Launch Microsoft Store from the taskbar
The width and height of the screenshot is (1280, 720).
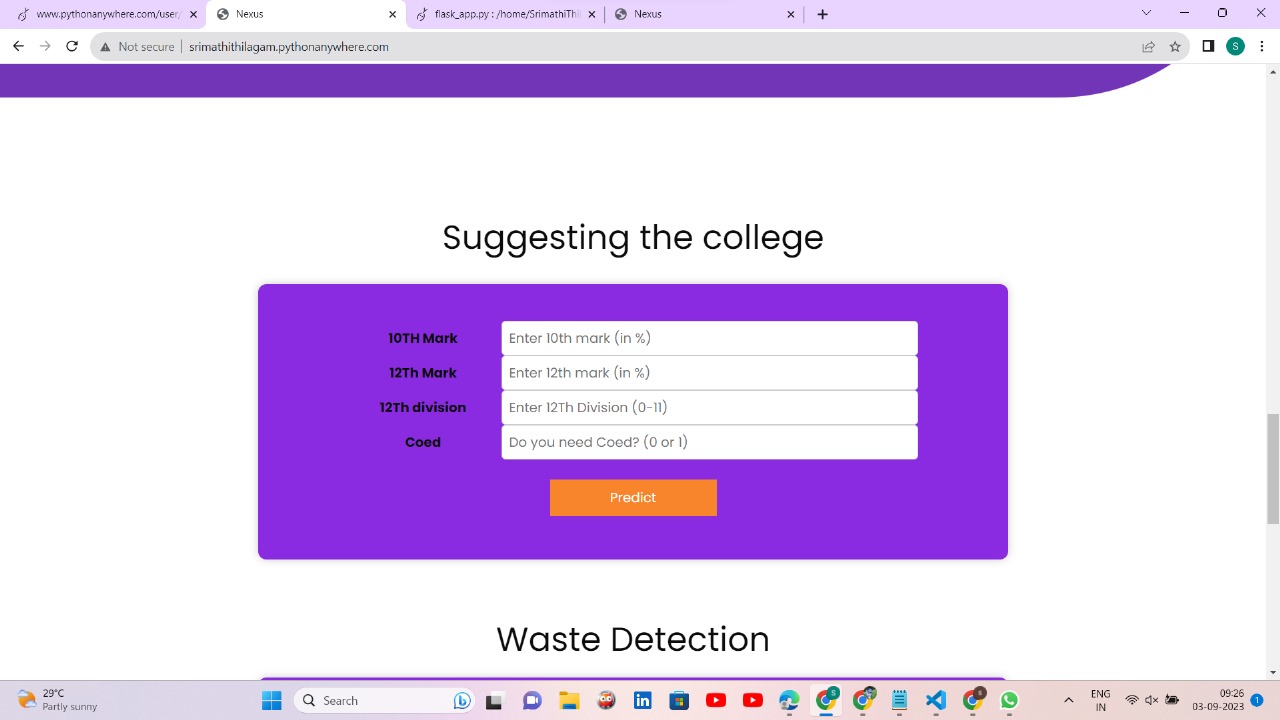pyautogui.click(x=679, y=700)
